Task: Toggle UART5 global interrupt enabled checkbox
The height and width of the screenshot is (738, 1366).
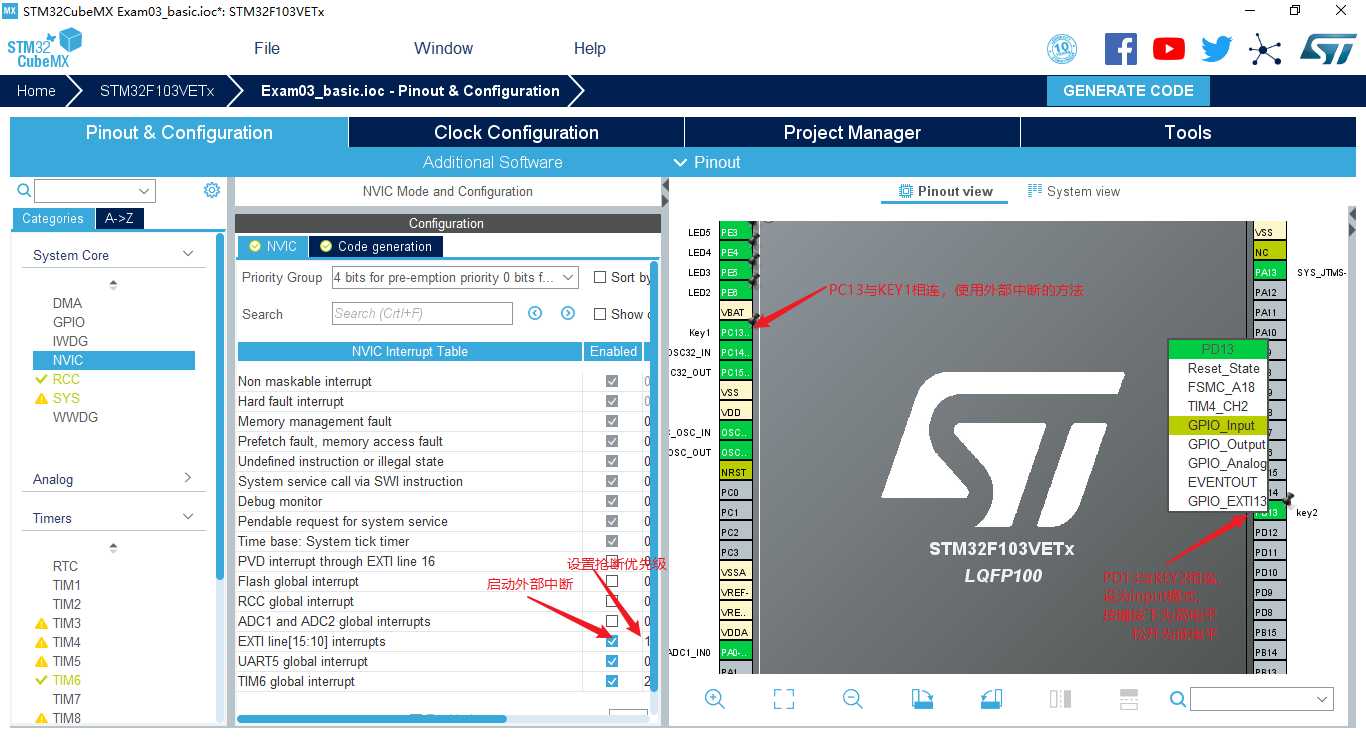Action: 612,661
